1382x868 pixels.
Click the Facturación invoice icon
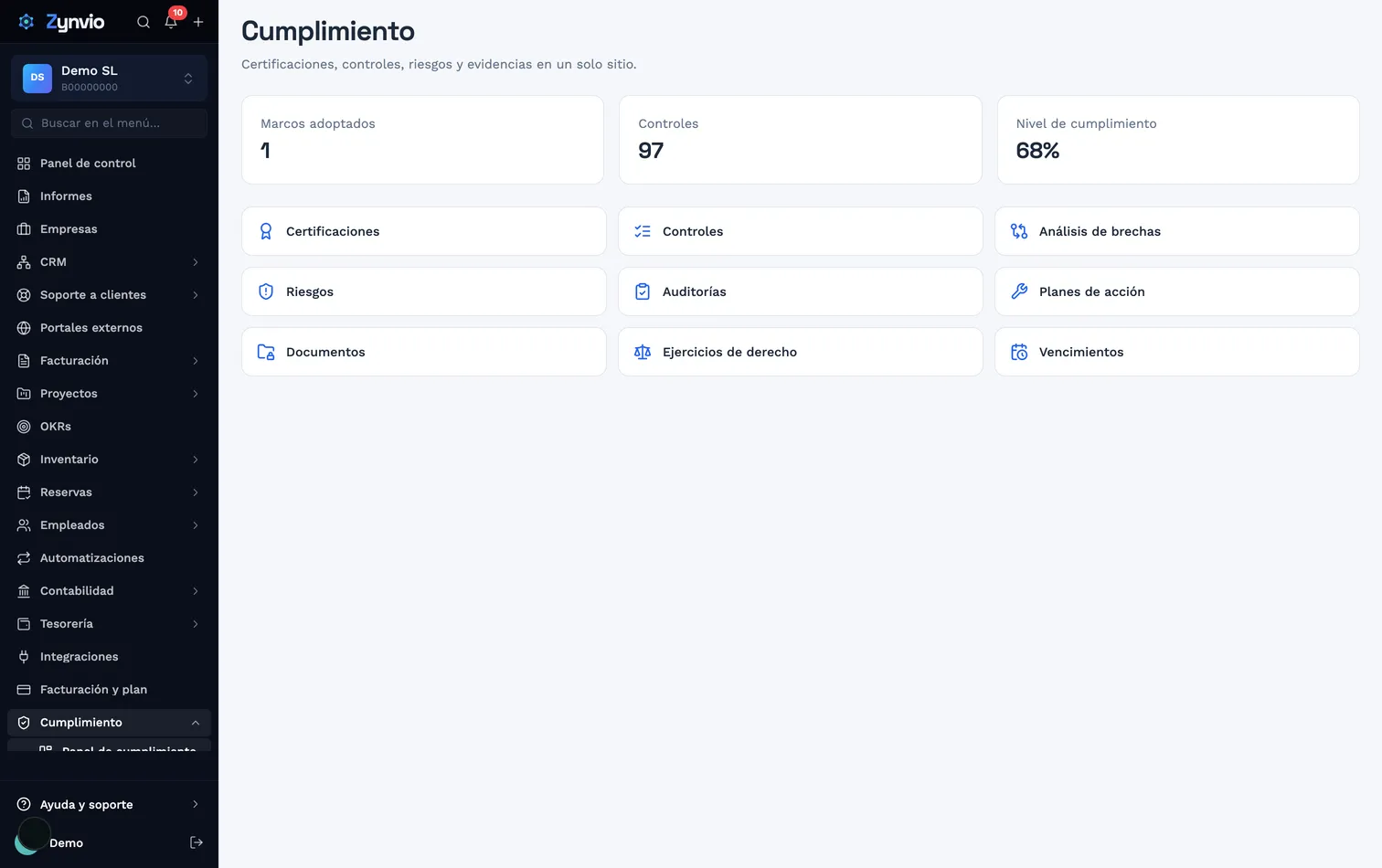(x=24, y=361)
